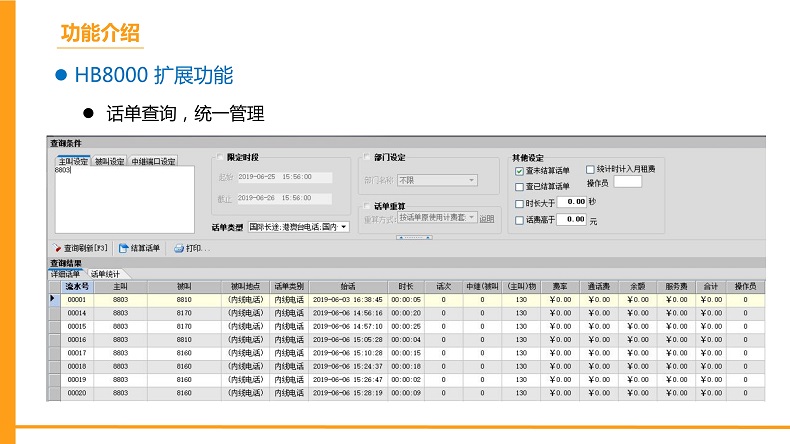Screen dimensions: 790x444
Task: Click the 结算话单 button
Action: pyautogui.click(x=140, y=248)
